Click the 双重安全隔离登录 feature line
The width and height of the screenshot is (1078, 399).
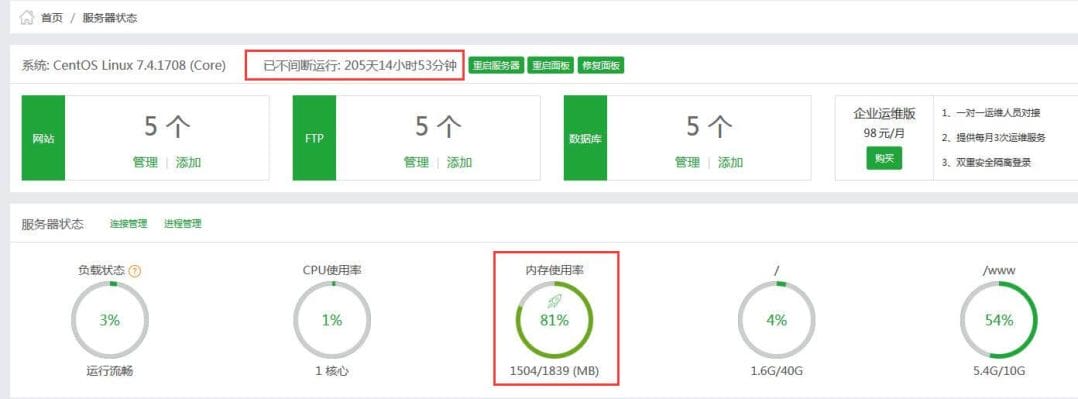click(987, 162)
